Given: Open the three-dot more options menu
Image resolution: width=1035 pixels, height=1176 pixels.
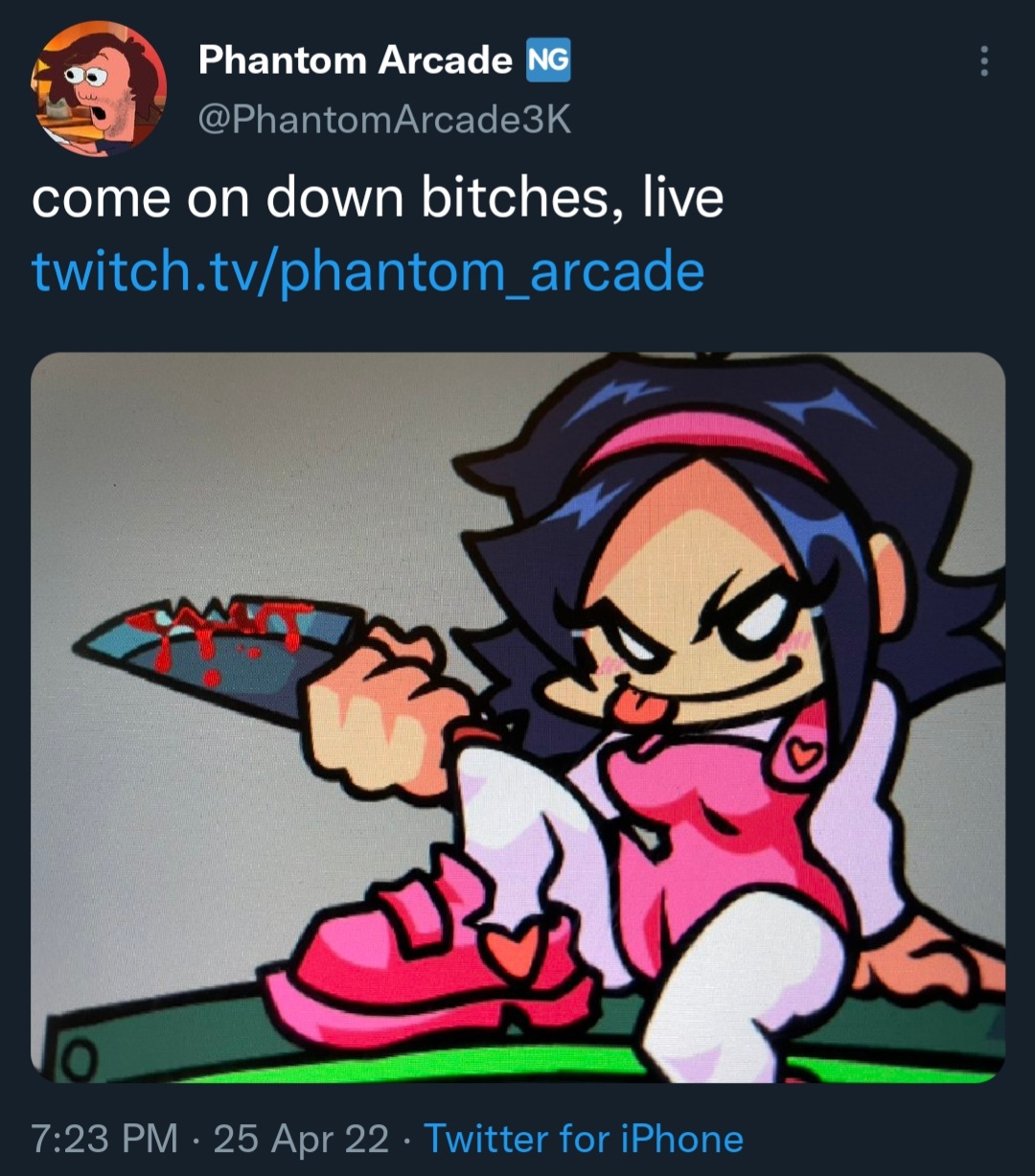Looking at the screenshot, I should coord(983,61).
